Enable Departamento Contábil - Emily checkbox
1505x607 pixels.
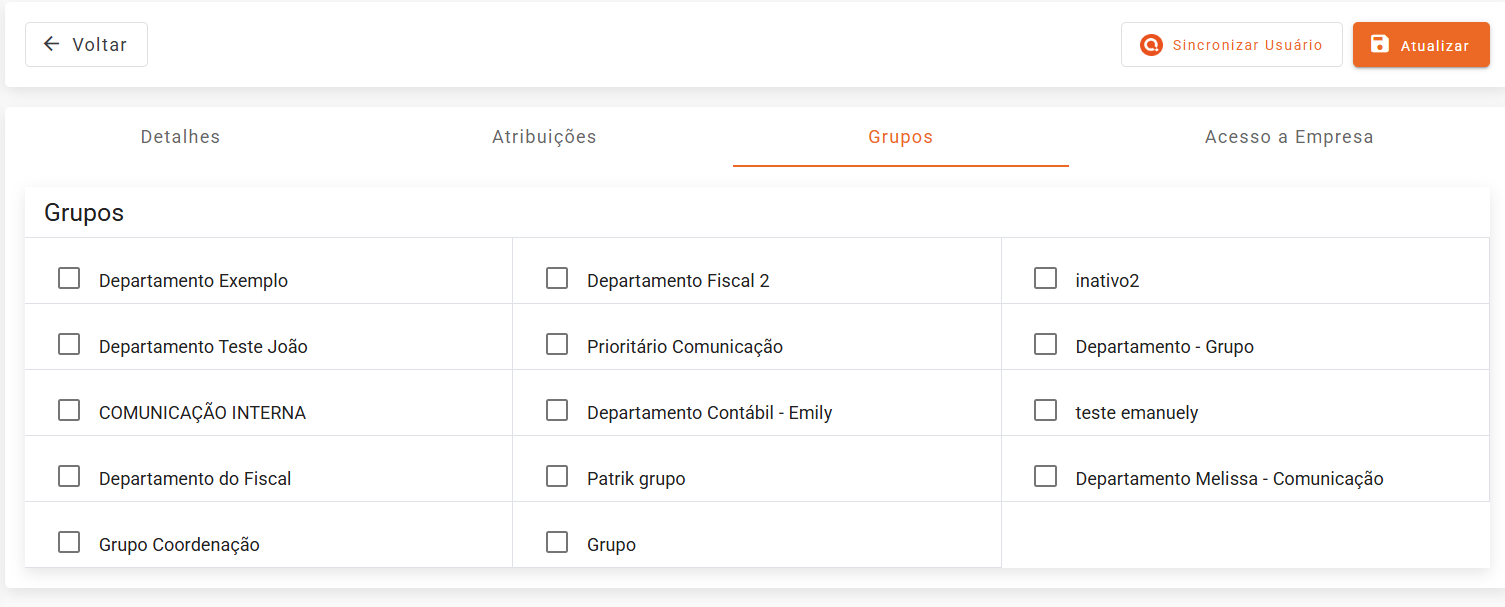coord(557,410)
